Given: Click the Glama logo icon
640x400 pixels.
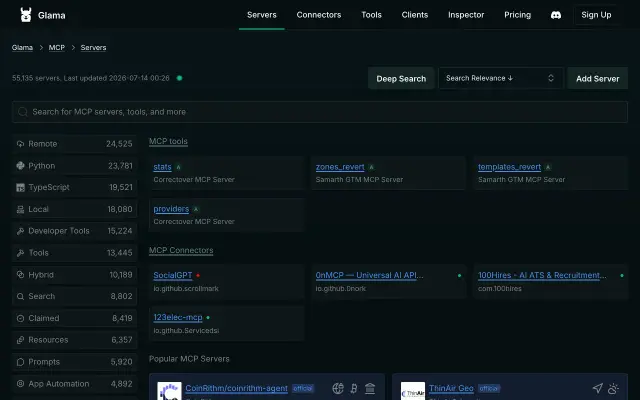Looking at the screenshot, I should (x=26, y=15).
